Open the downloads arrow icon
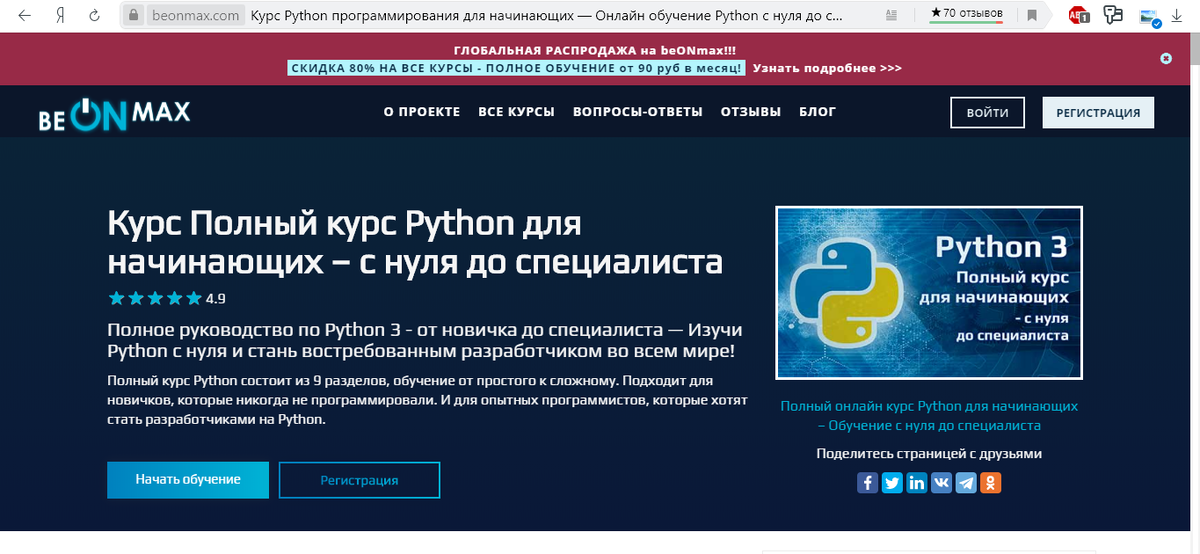 [x=1177, y=16]
